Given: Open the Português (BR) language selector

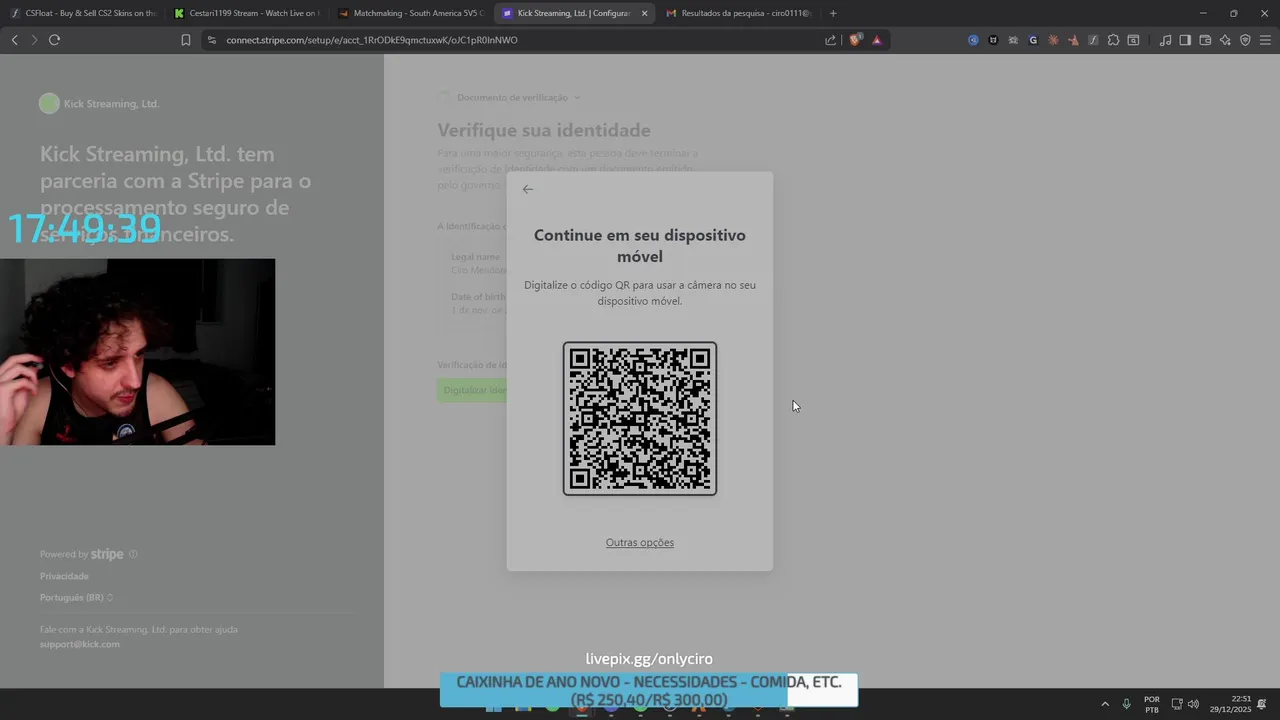Looking at the screenshot, I should click(76, 597).
